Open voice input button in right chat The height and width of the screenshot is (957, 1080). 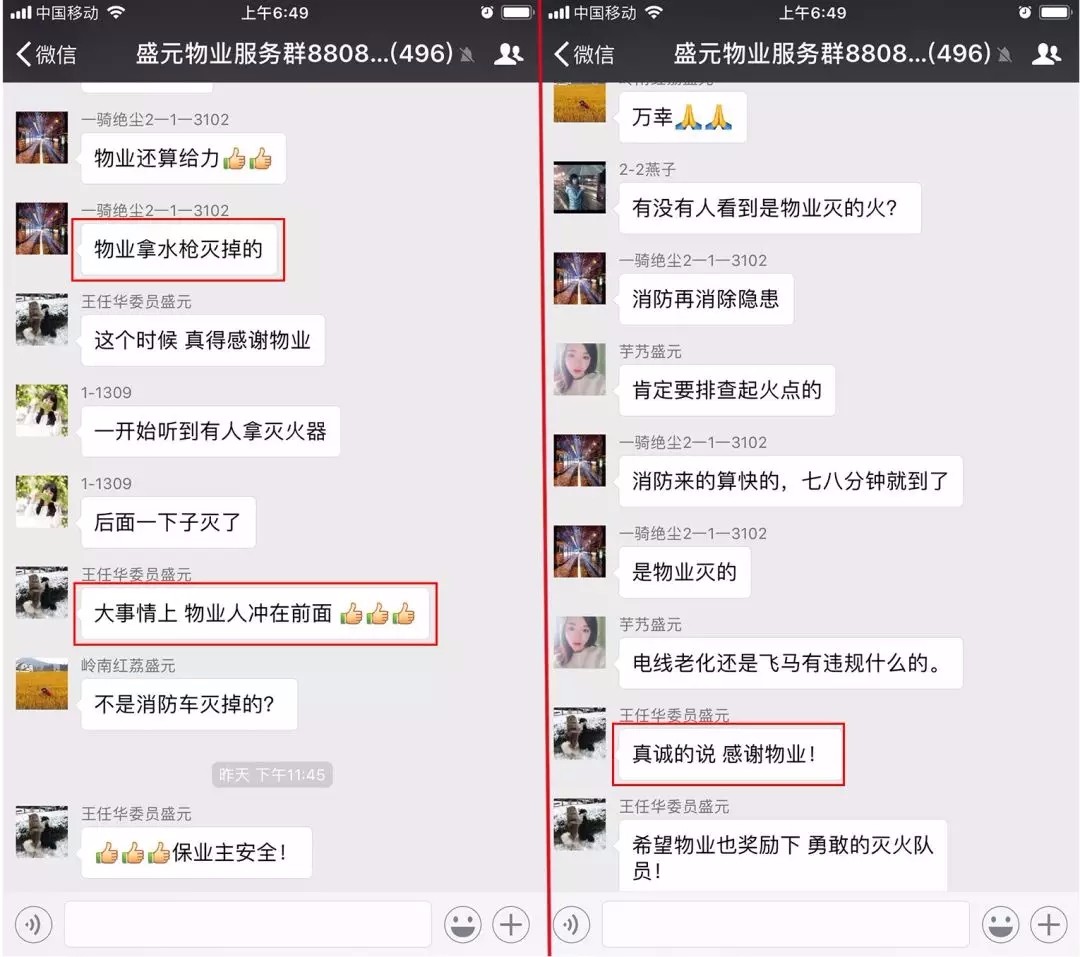571,925
